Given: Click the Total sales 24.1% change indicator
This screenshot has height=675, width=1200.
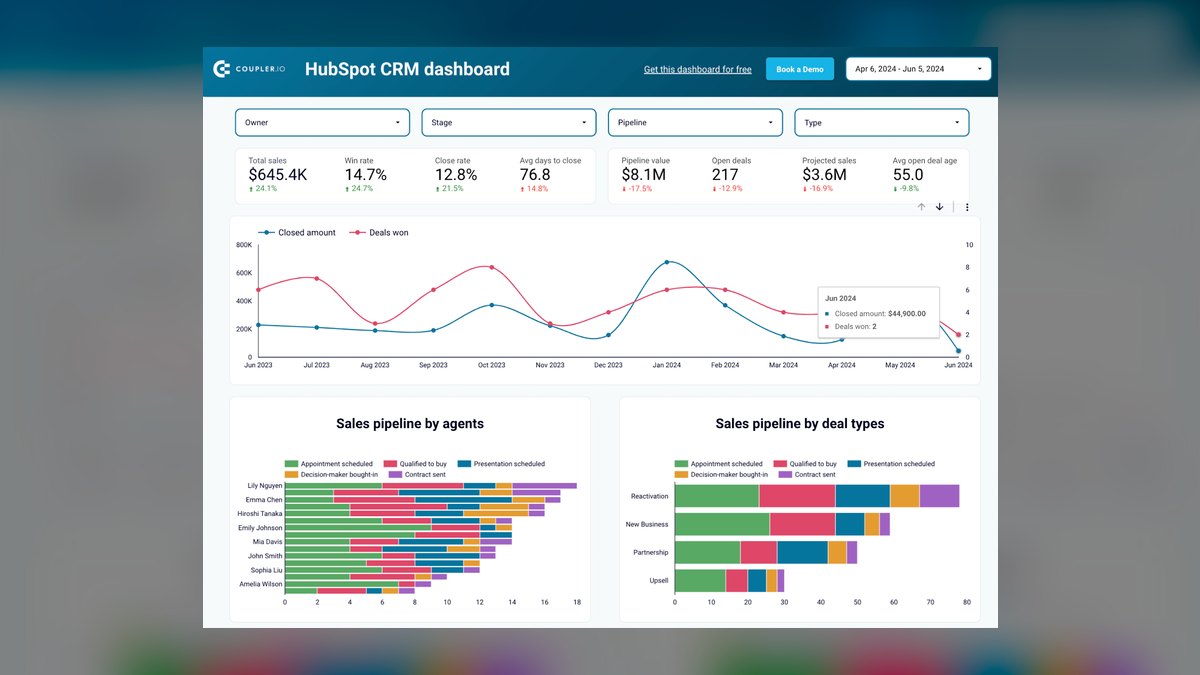Looking at the screenshot, I should click(263, 188).
